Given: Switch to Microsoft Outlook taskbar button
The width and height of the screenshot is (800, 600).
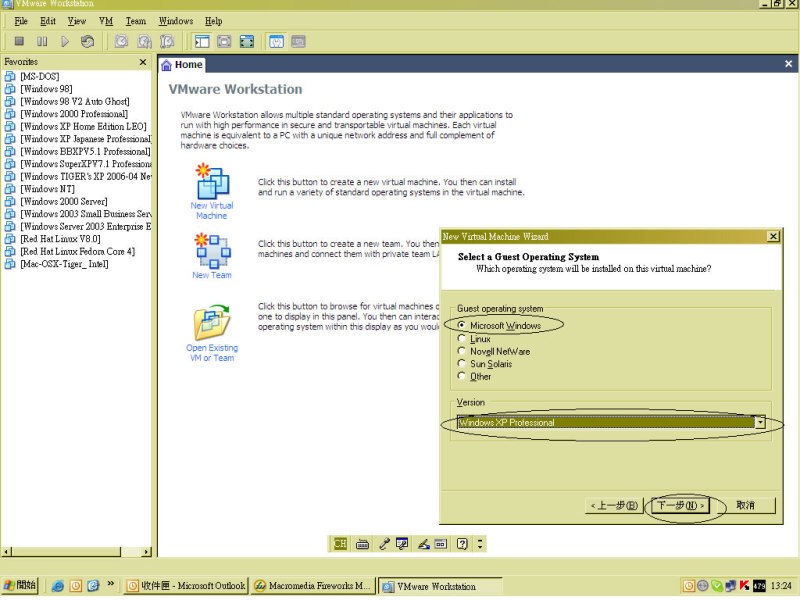Looking at the screenshot, I should (x=186, y=586).
